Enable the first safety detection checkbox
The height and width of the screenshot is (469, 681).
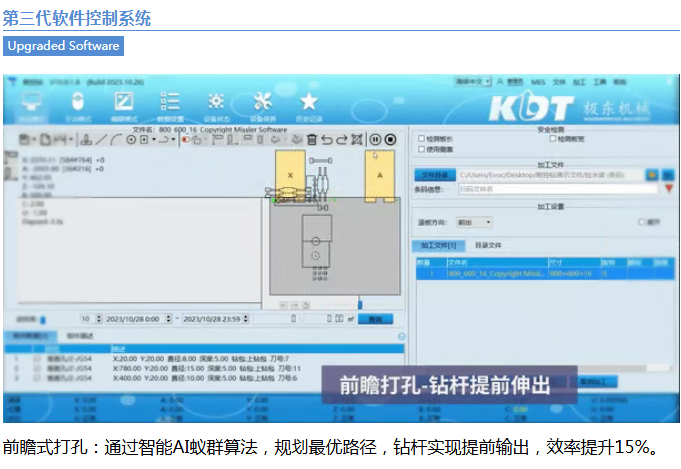[421, 139]
